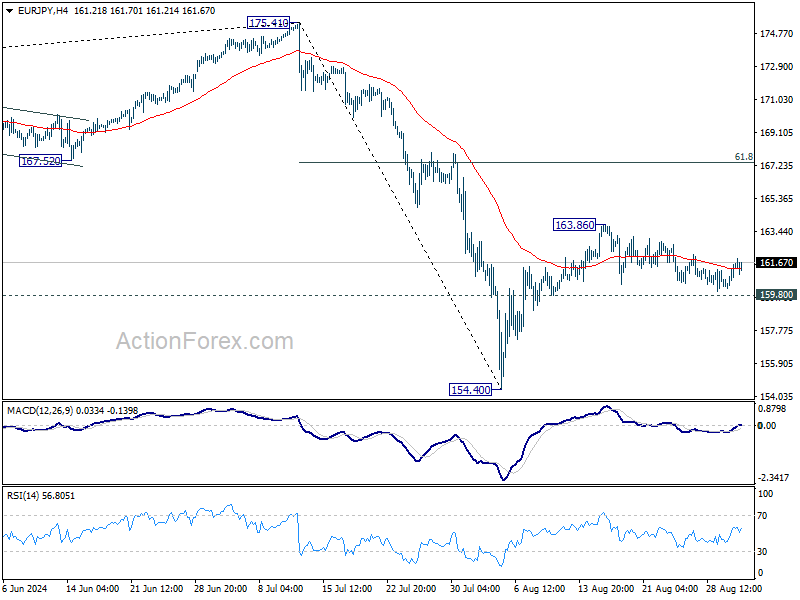Click the 174.770 price axis value
The height and width of the screenshot is (600, 800).
776,34
